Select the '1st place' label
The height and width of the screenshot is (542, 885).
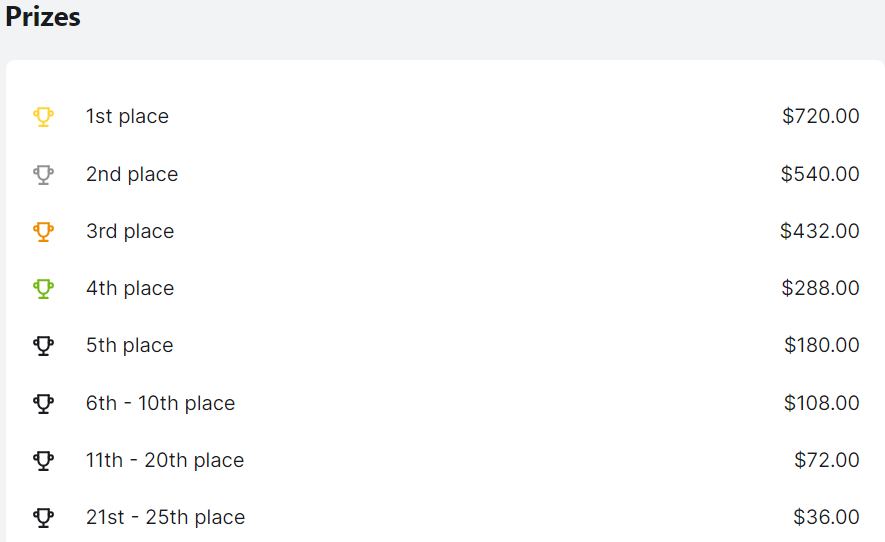point(128,116)
